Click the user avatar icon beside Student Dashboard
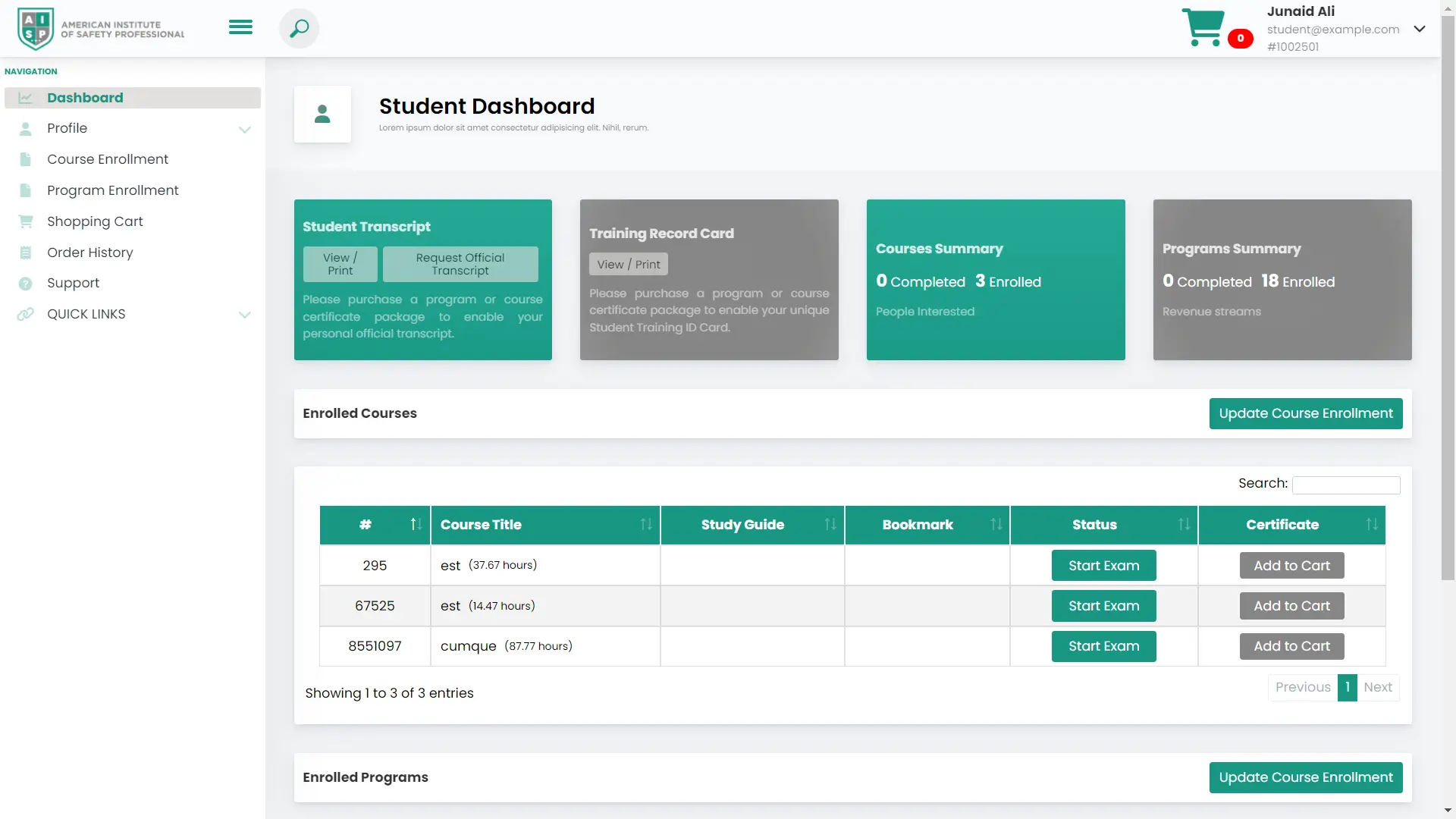 coord(322,115)
